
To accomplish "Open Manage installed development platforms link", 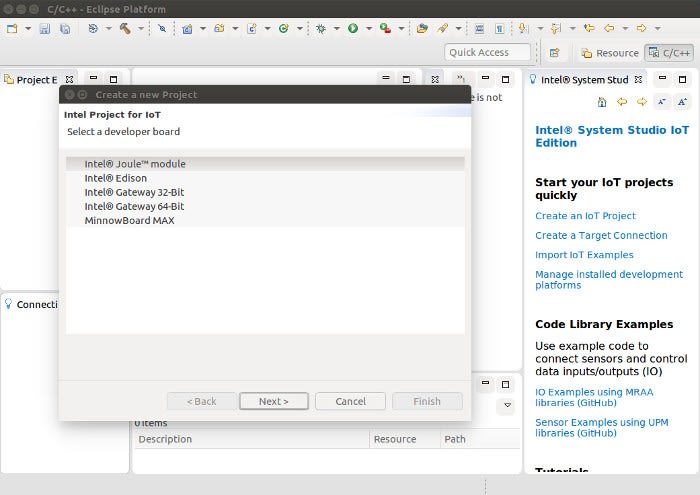I will tap(609, 280).
